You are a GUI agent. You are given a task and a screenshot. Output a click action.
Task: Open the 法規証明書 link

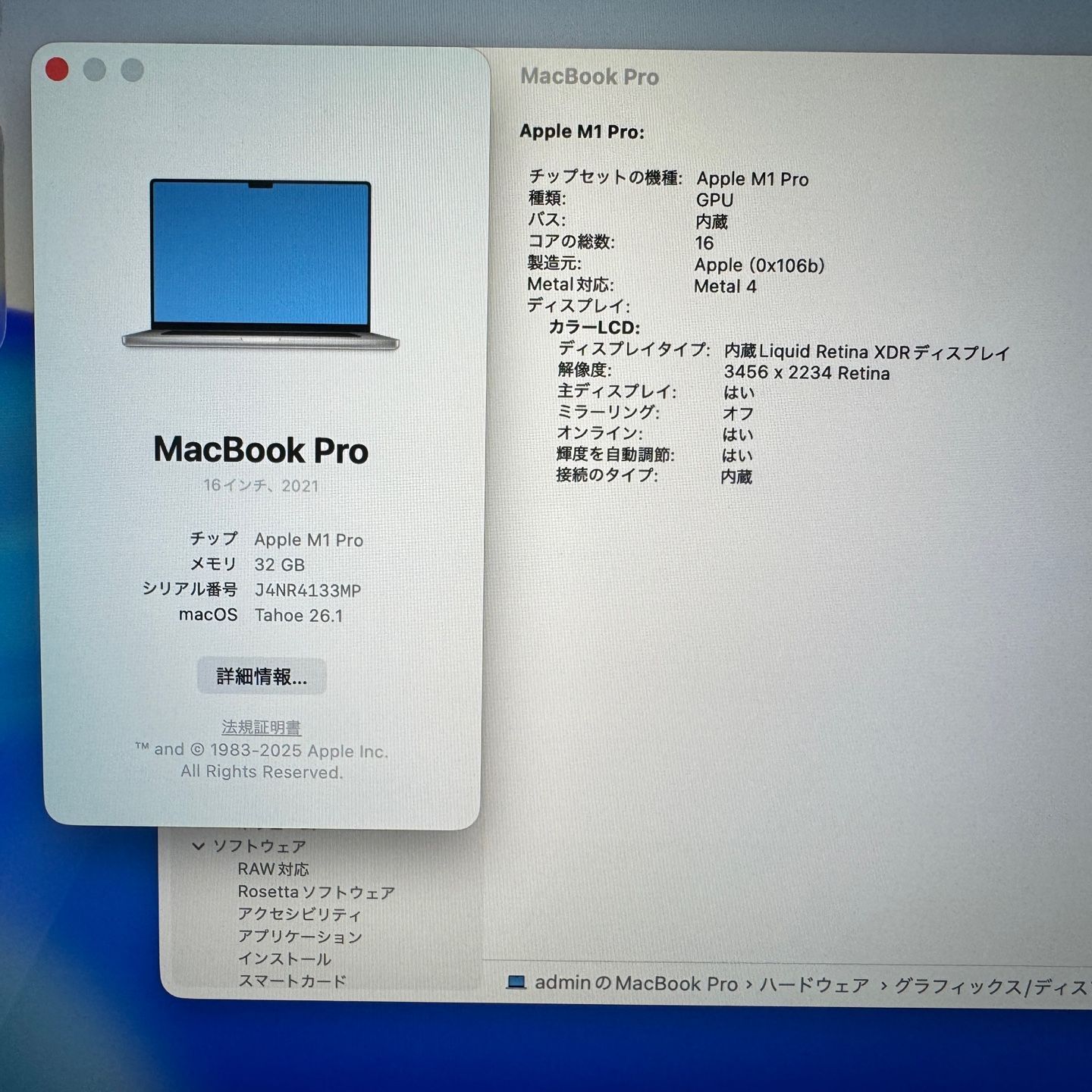click(x=261, y=727)
